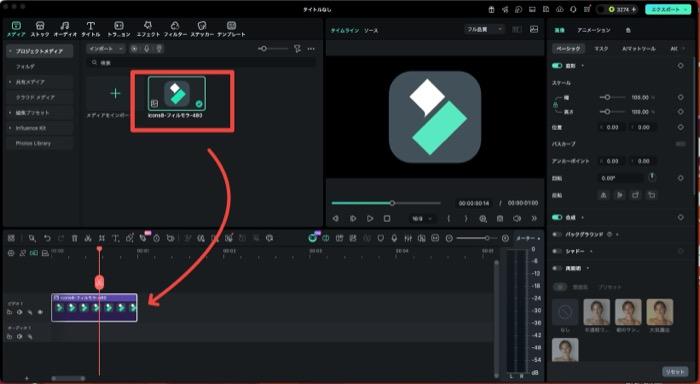Play the preview

(x=370, y=219)
